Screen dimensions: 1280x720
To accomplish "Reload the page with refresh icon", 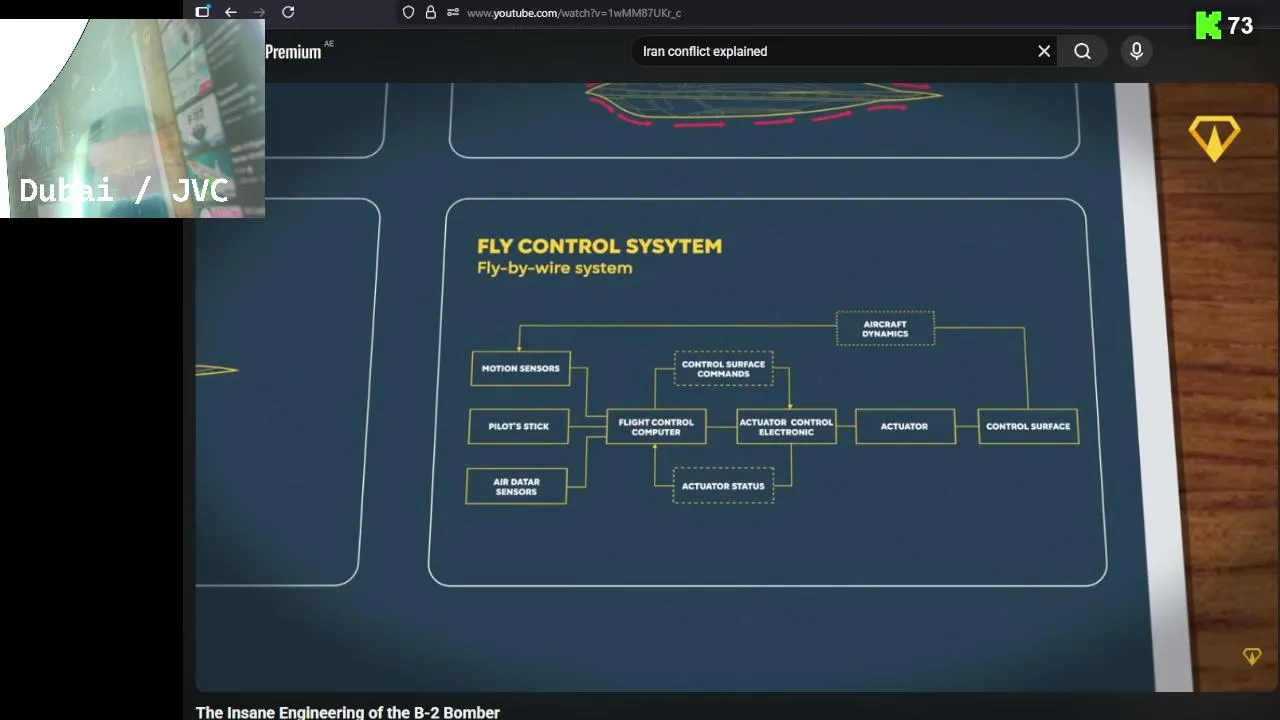I will (x=288, y=12).
